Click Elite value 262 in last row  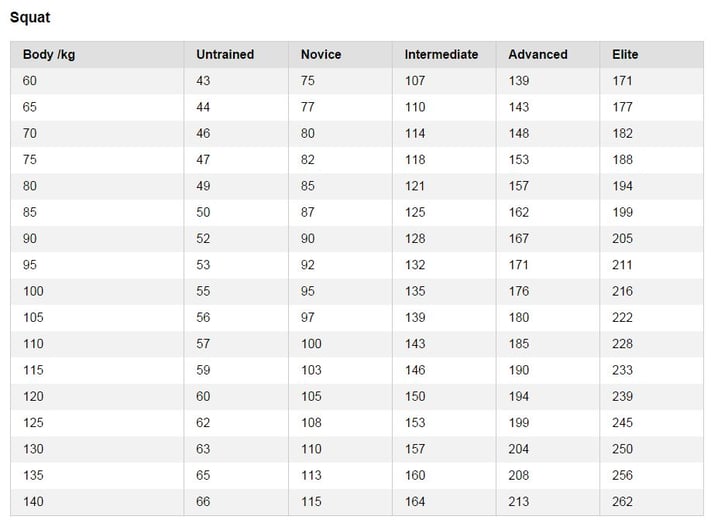tap(622, 502)
